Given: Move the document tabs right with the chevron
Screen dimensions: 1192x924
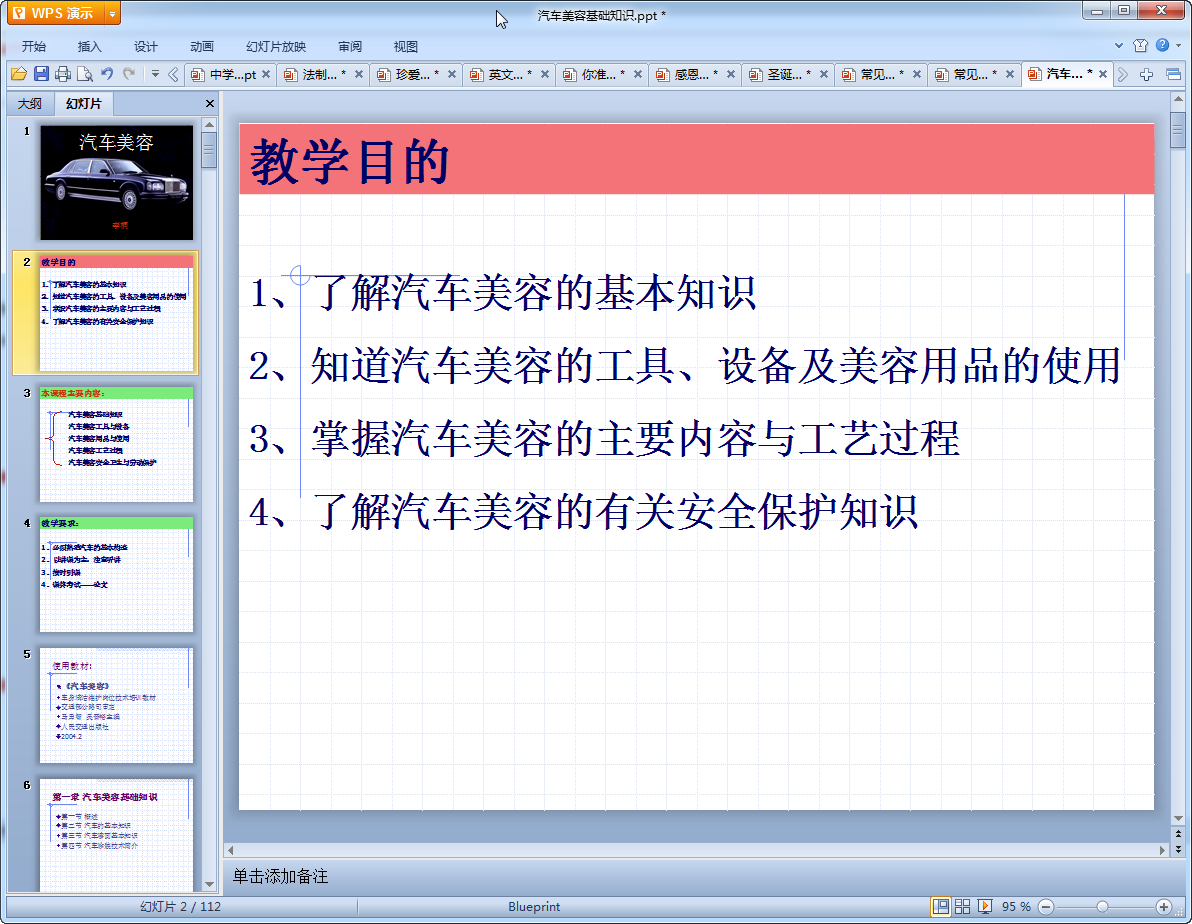Looking at the screenshot, I should pos(1123,75).
